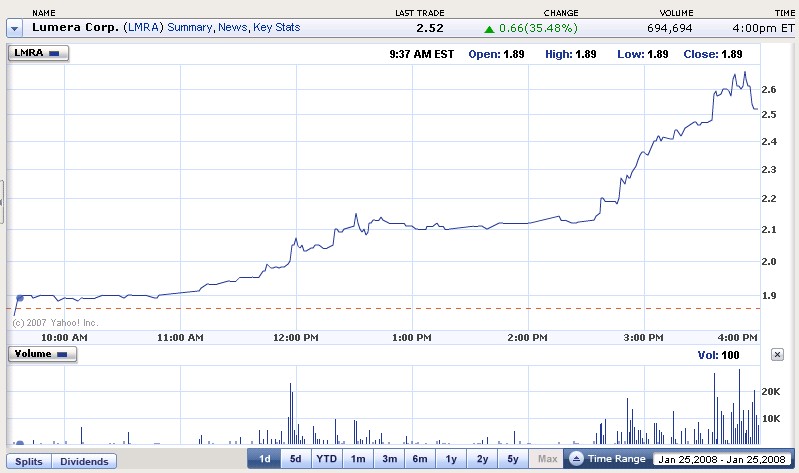Click the 12:00 PM axis label

click(x=296, y=337)
